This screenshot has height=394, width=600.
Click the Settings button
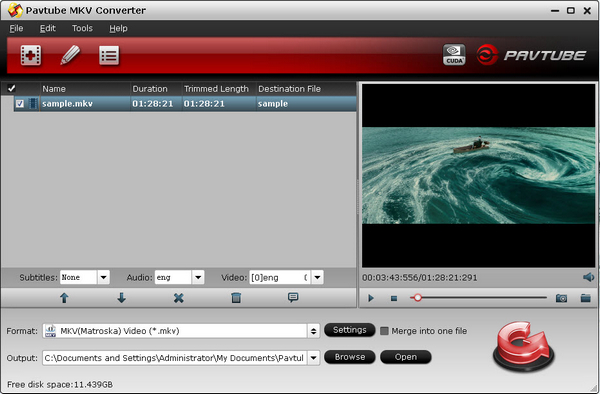[x=349, y=330]
